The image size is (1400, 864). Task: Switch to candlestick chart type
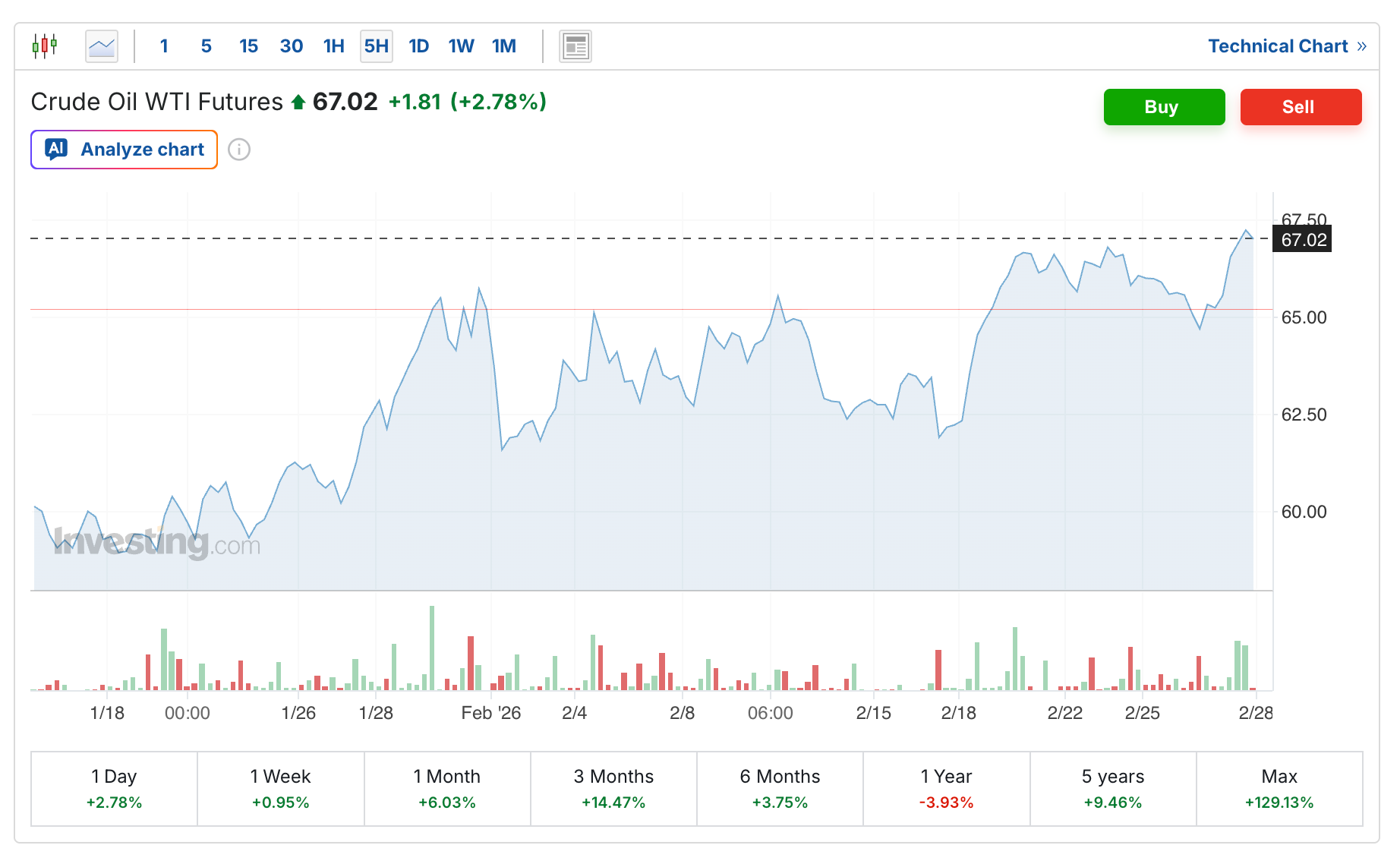tap(45, 46)
